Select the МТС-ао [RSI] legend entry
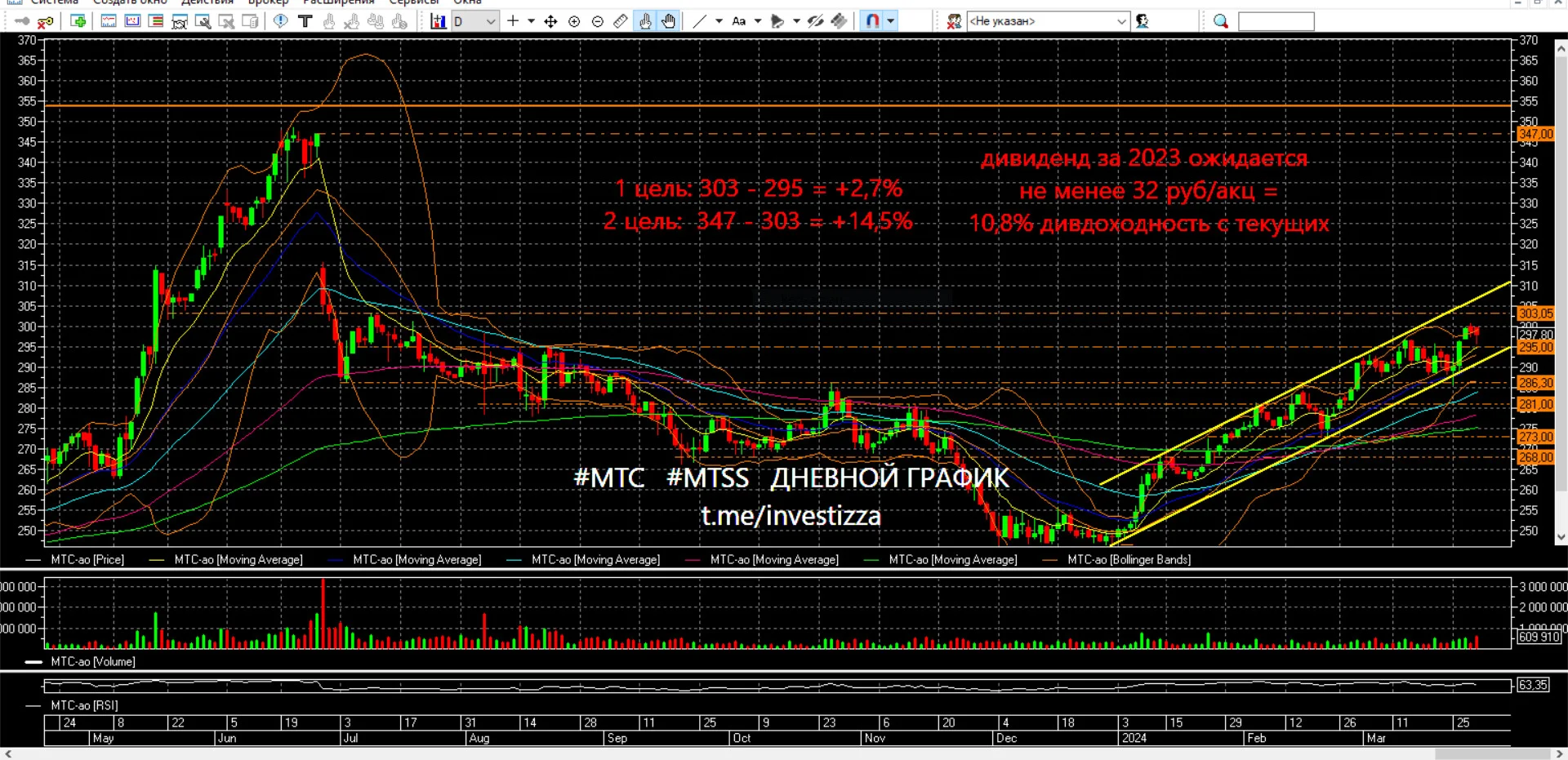1568x760 pixels. [73, 705]
